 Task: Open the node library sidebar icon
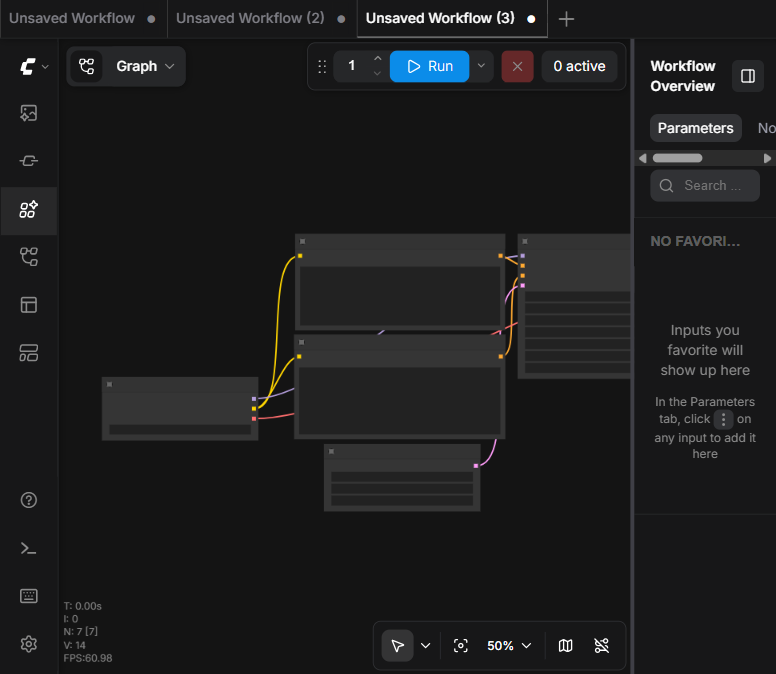coord(29,161)
